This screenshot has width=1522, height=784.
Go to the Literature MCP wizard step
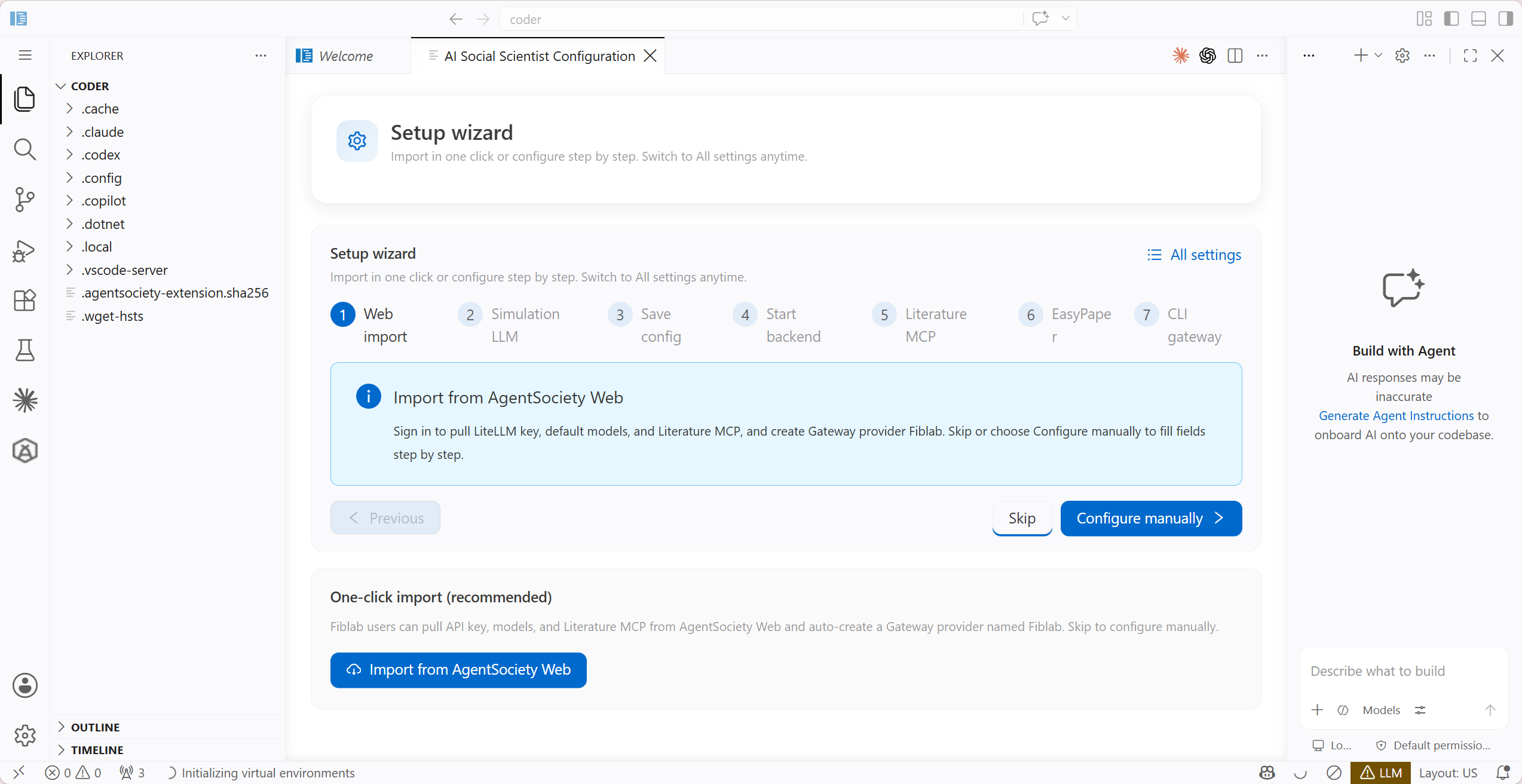[920, 325]
